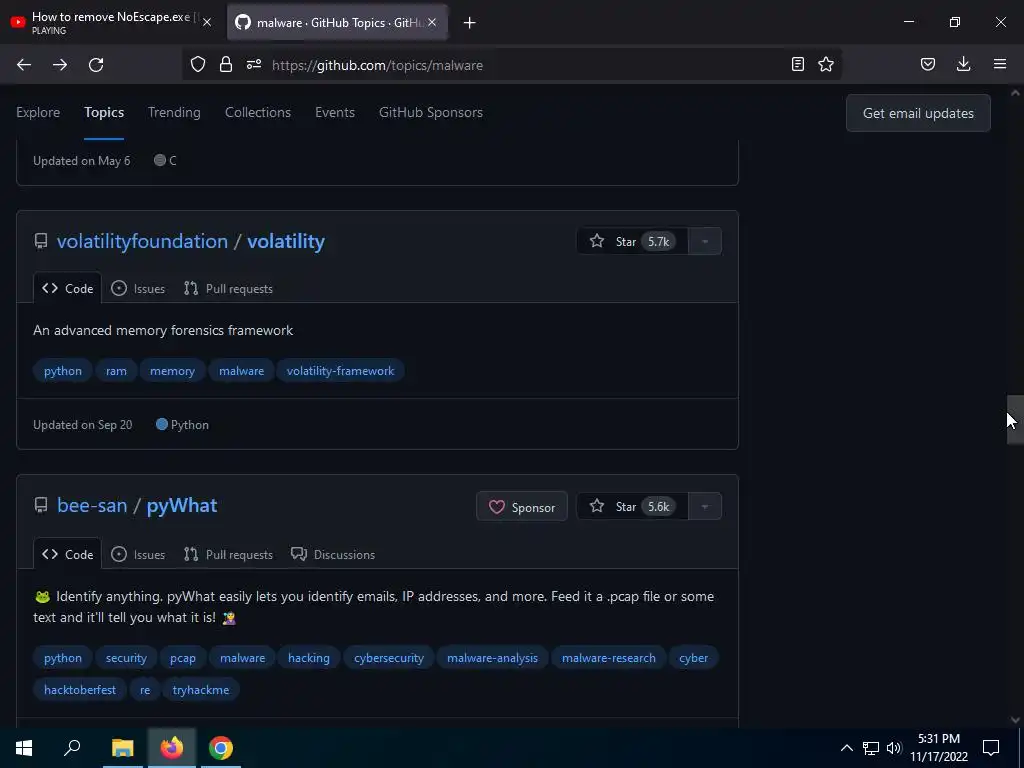Open the Explore navigation item
The height and width of the screenshot is (768, 1024).
(38, 112)
